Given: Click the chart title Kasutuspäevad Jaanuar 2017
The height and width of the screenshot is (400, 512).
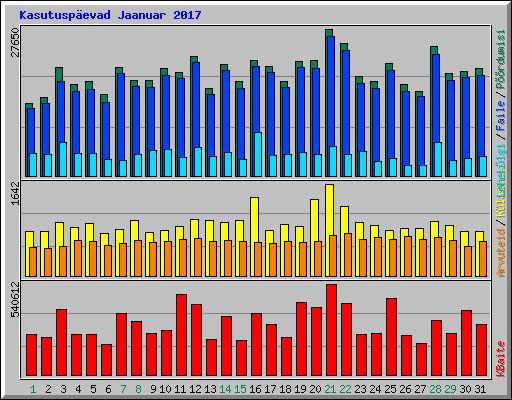Looking at the screenshot, I should tap(110, 15).
